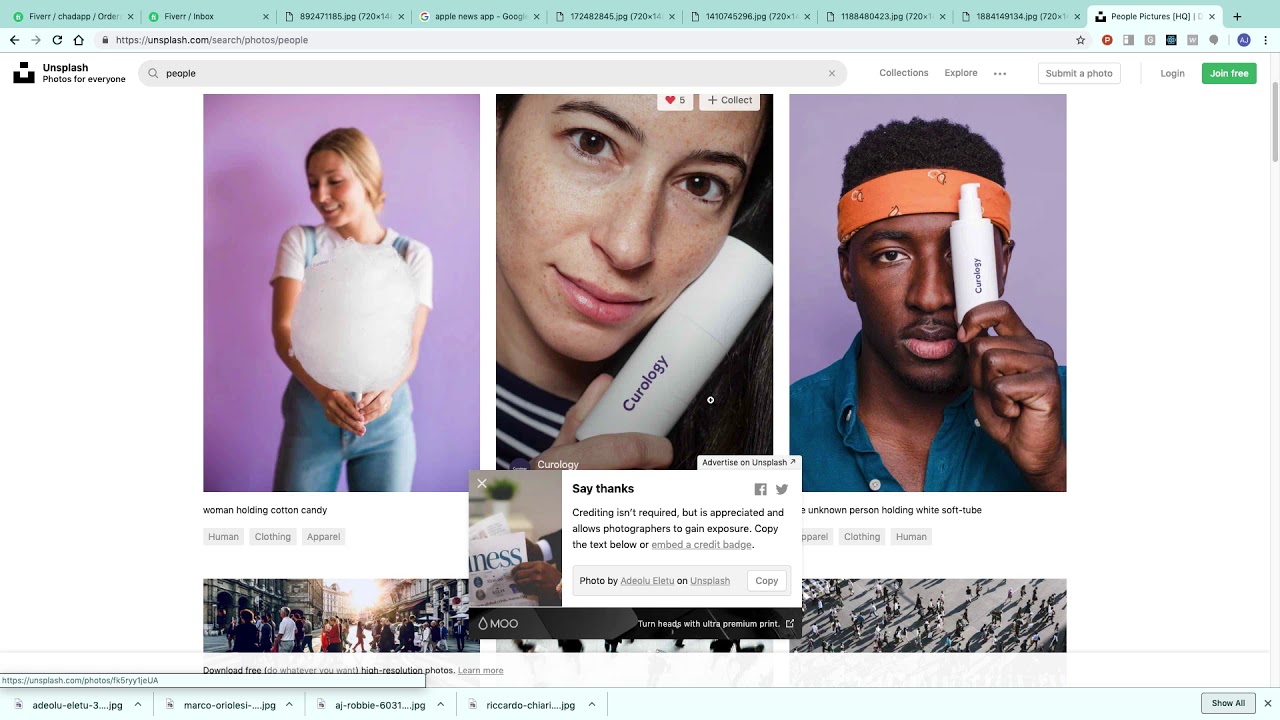Open the embed a credit badge link
Viewport: 1280px width, 720px height.
tap(701, 545)
